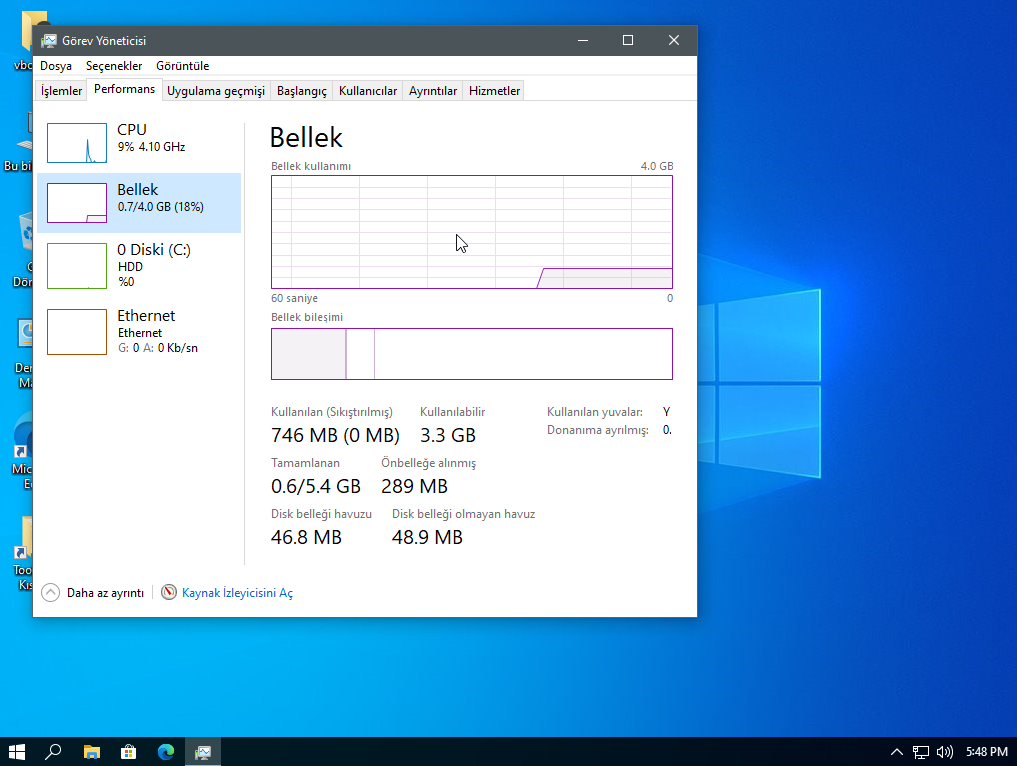Click the Task Manager title bar icon

(49, 41)
